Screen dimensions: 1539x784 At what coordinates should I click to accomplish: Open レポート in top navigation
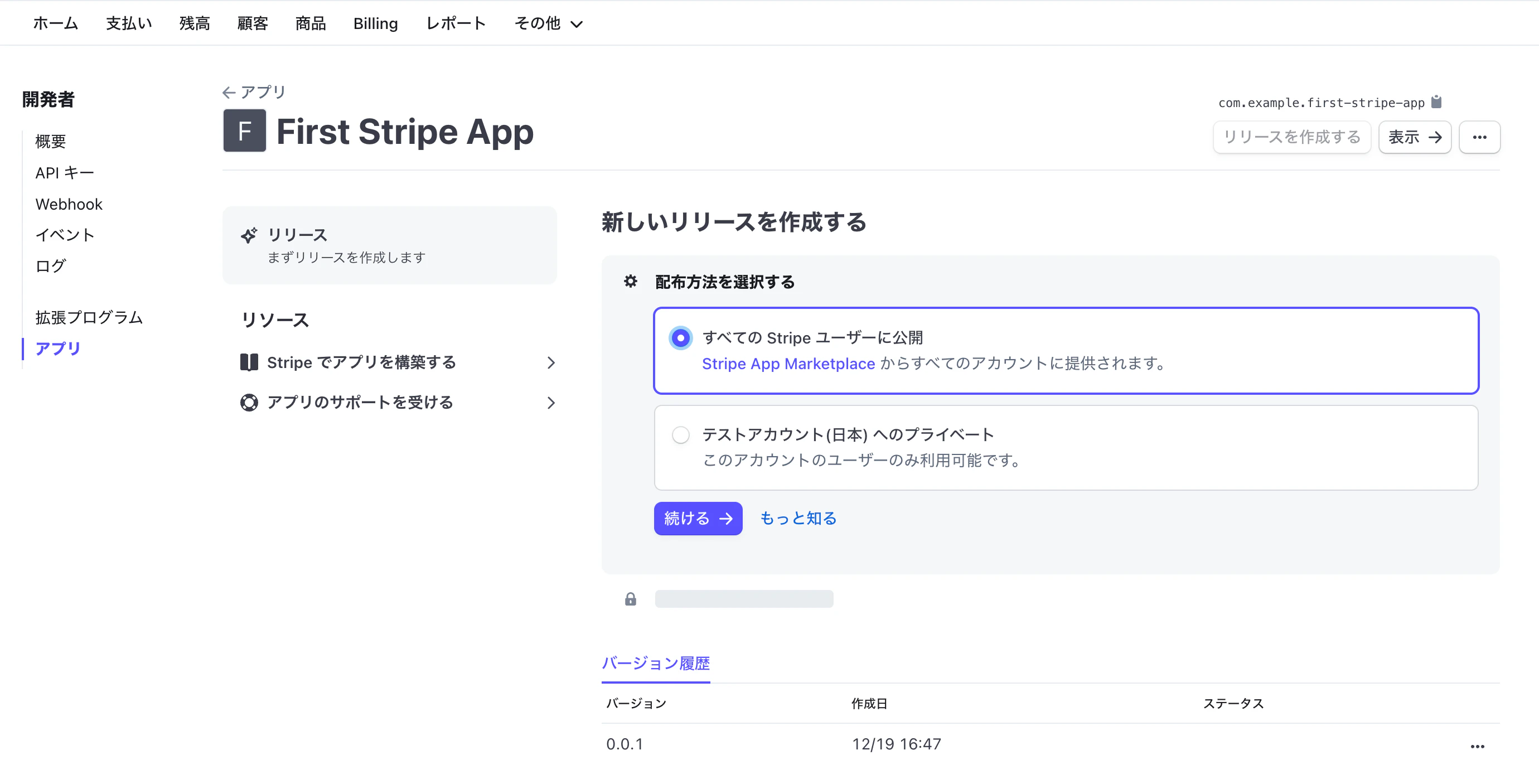[x=456, y=23]
